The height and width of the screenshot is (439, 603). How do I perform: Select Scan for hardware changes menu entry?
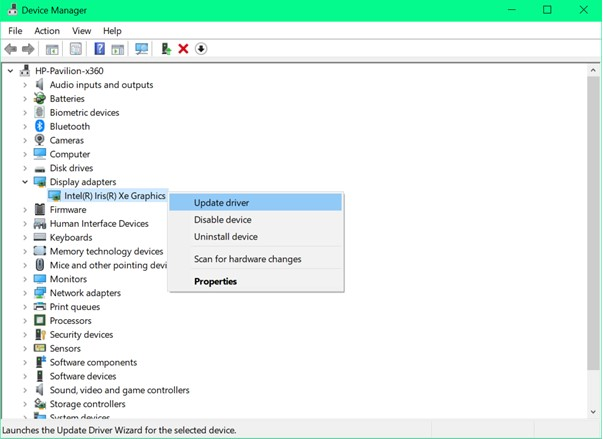click(x=255, y=259)
